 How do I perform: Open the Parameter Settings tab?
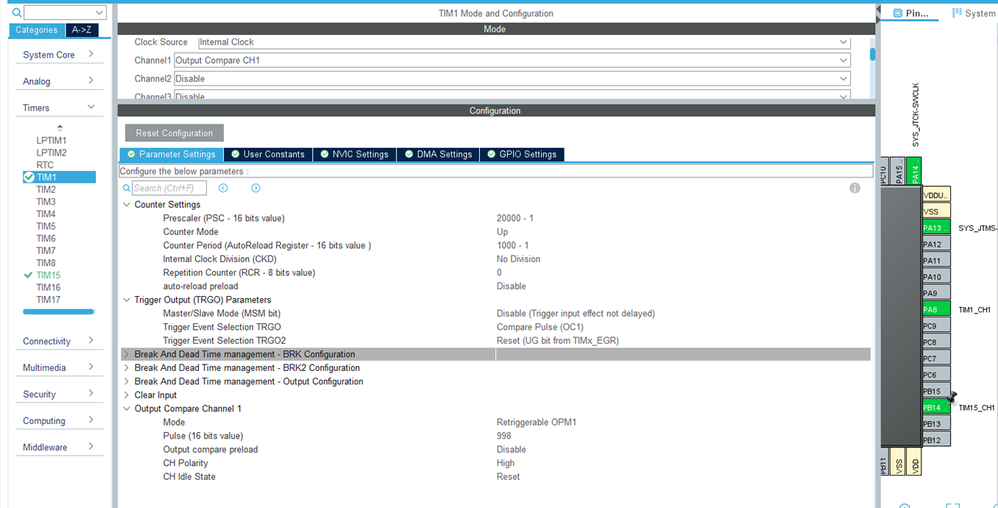tap(171, 154)
